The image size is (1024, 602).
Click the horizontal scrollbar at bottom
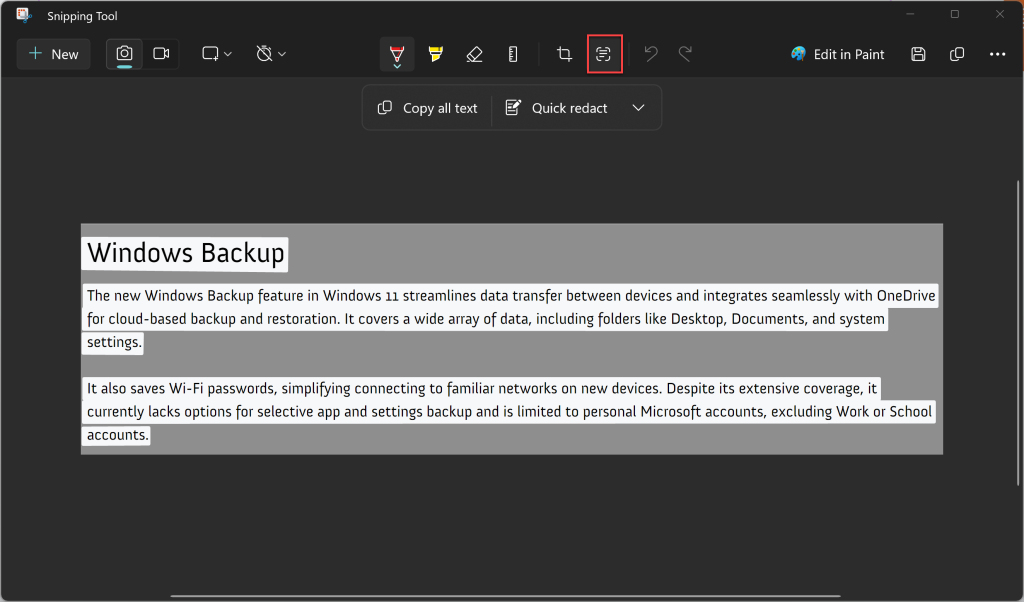tap(504, 596)
